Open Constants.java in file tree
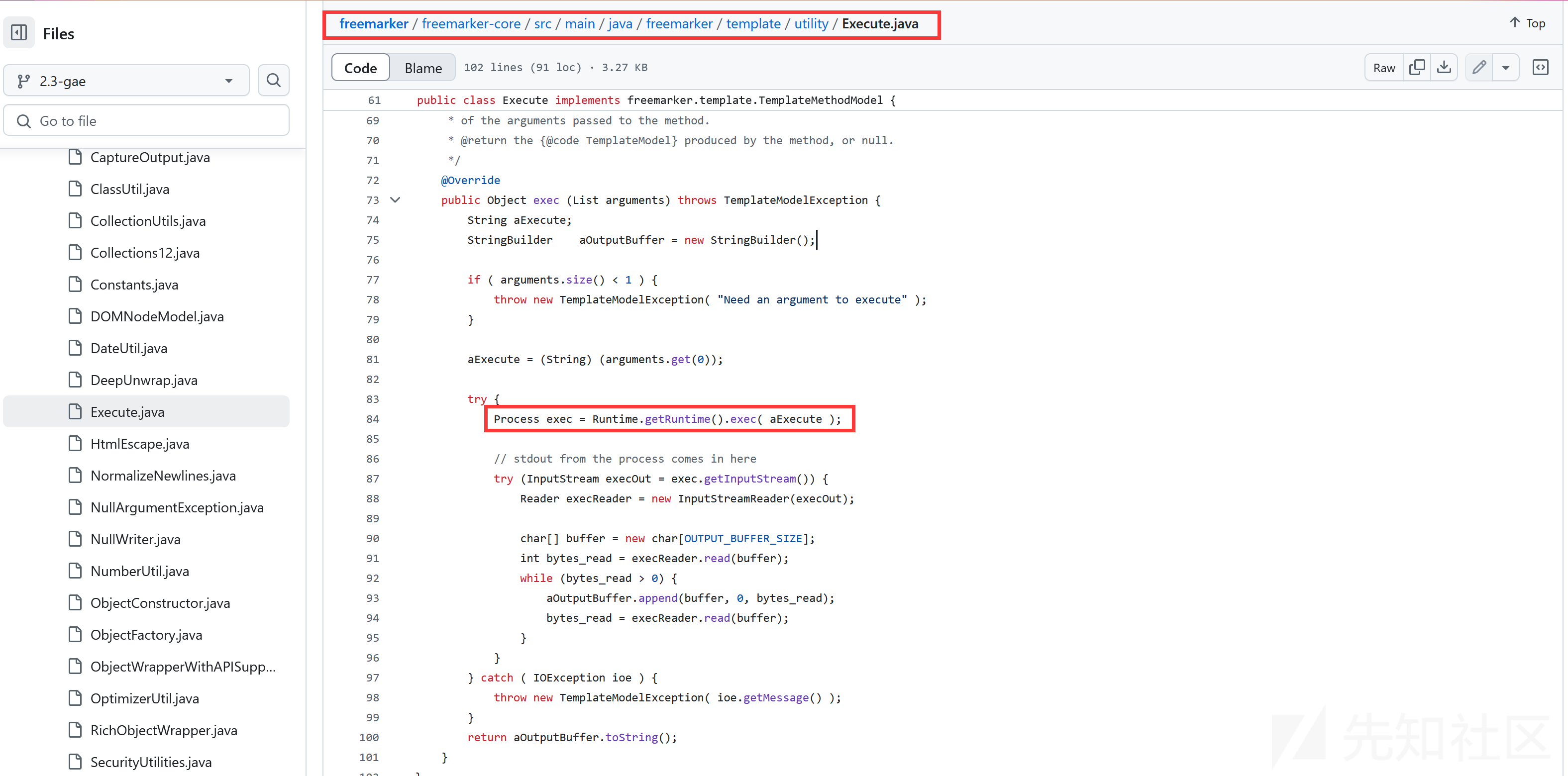 pos(134,284)
